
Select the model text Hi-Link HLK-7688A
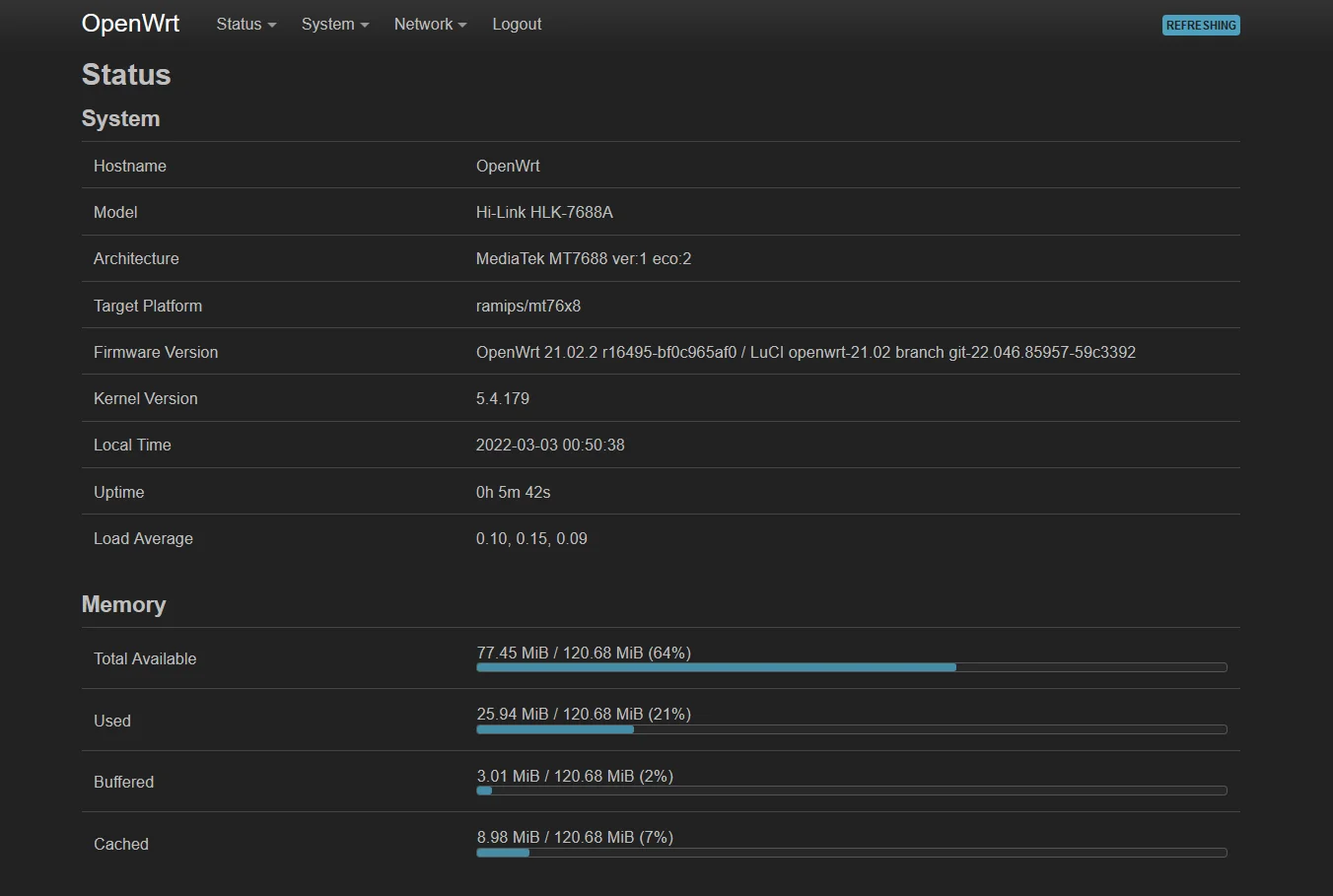[x=544, y=212]
